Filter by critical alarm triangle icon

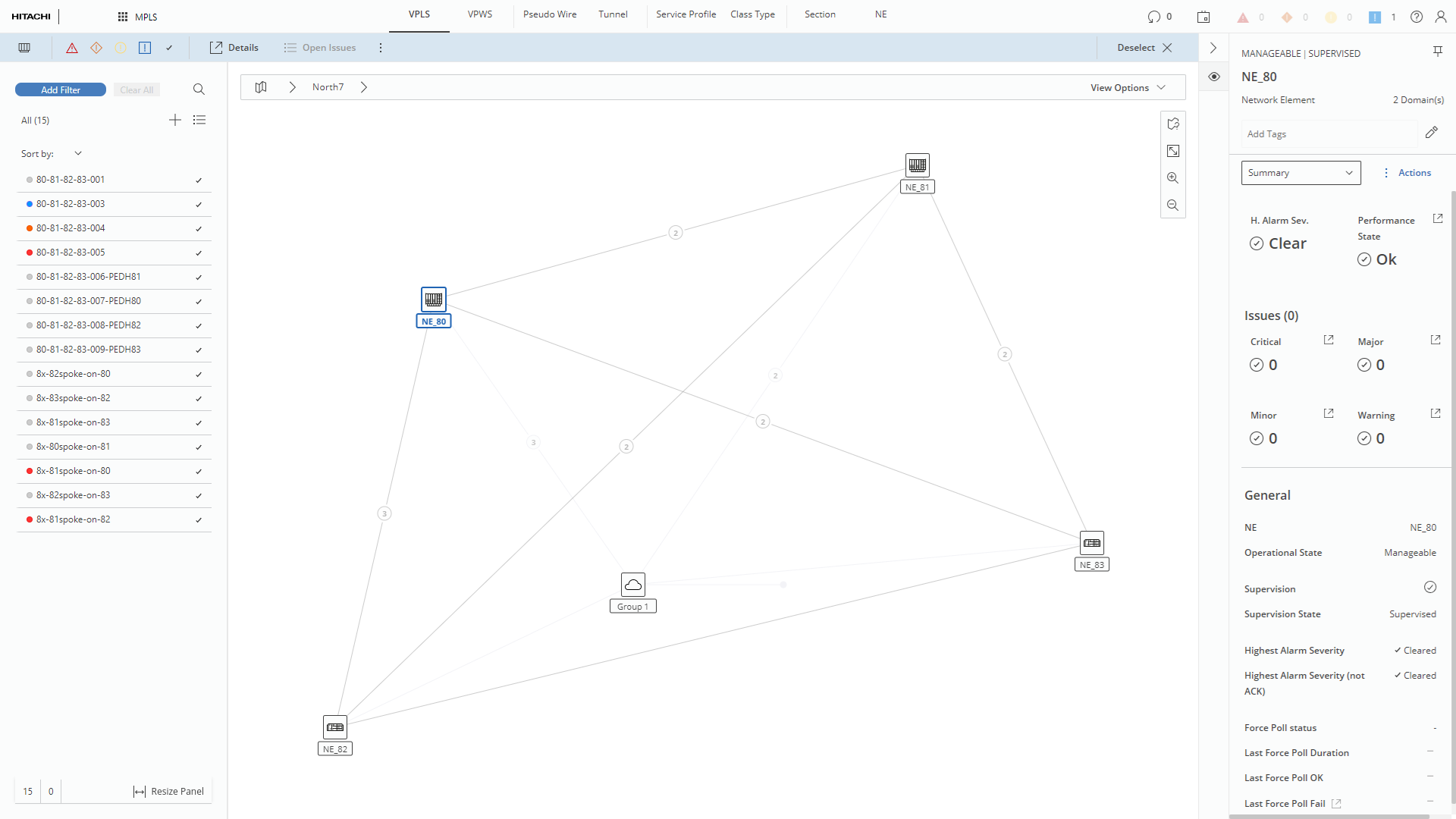tap(72, 48)
